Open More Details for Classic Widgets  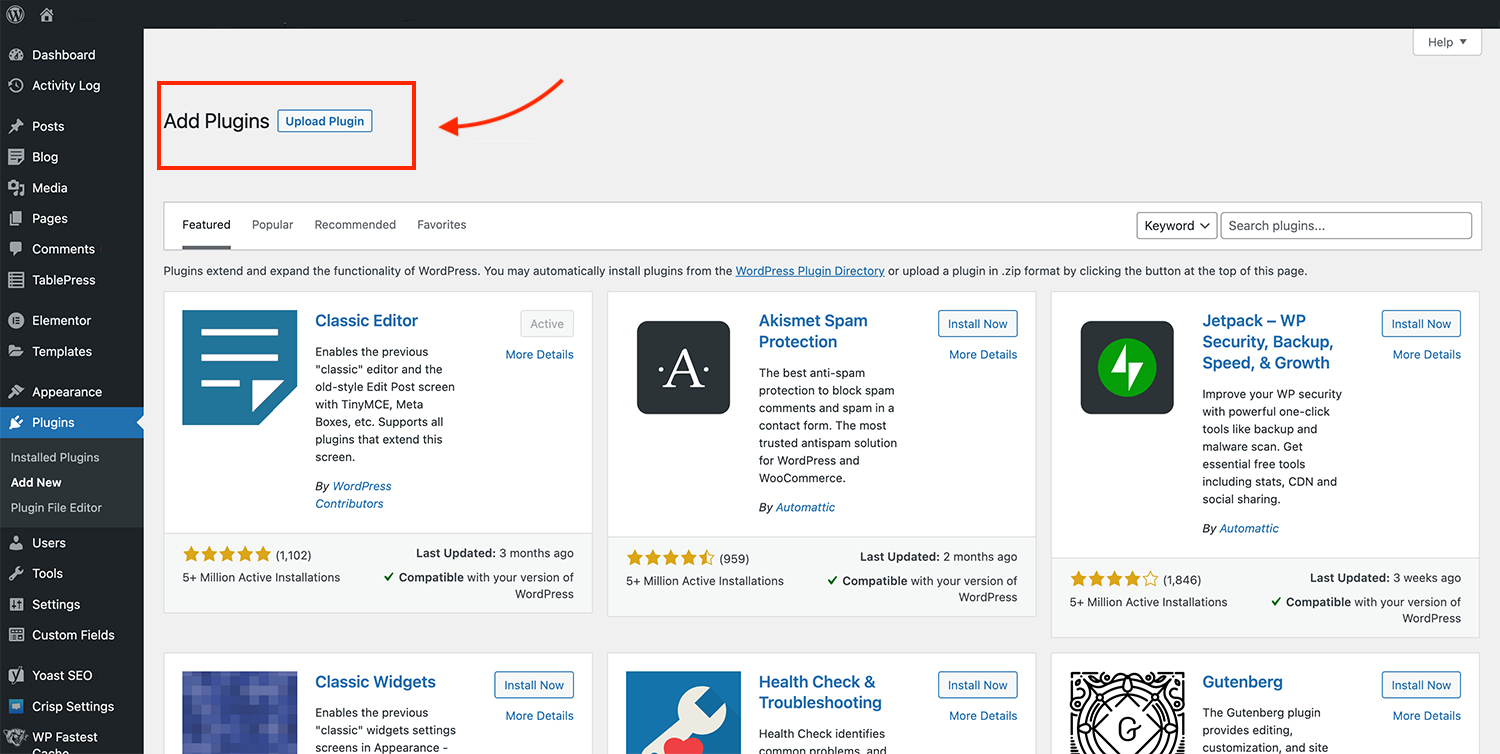point(539,716)
